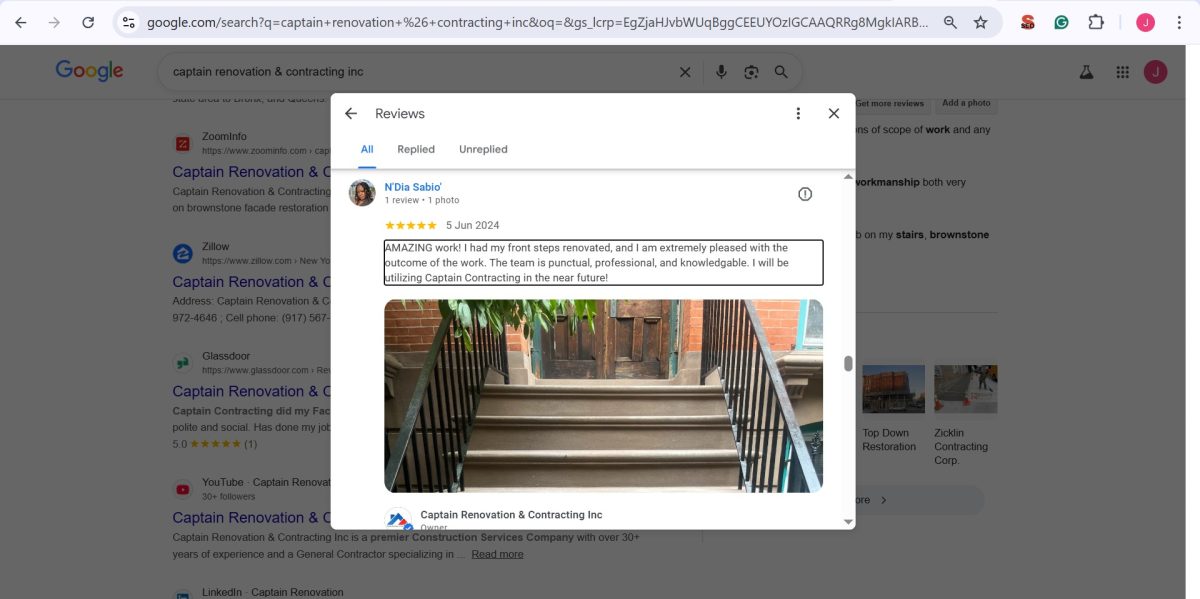The image size is (1200, 599).
Task: Close the Reviews dialog with X
Action: (x=834, y=114)
